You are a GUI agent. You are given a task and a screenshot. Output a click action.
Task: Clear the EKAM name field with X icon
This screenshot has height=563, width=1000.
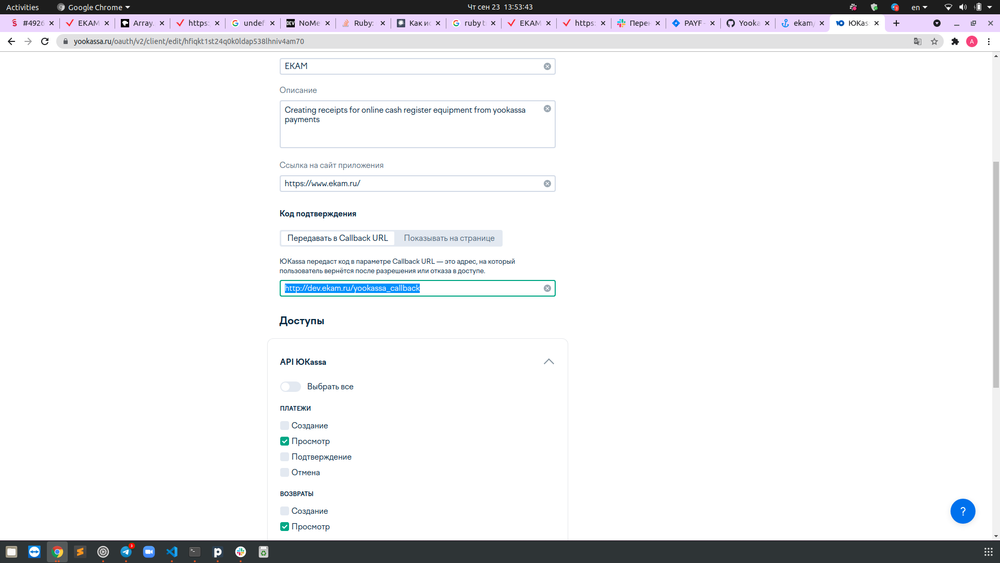tap(547, 66)
